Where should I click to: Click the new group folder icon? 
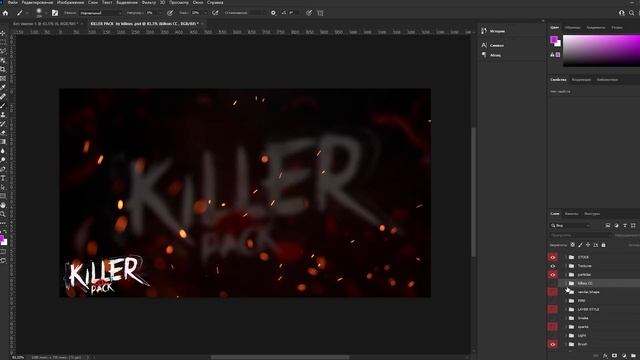tap(633, 356)
